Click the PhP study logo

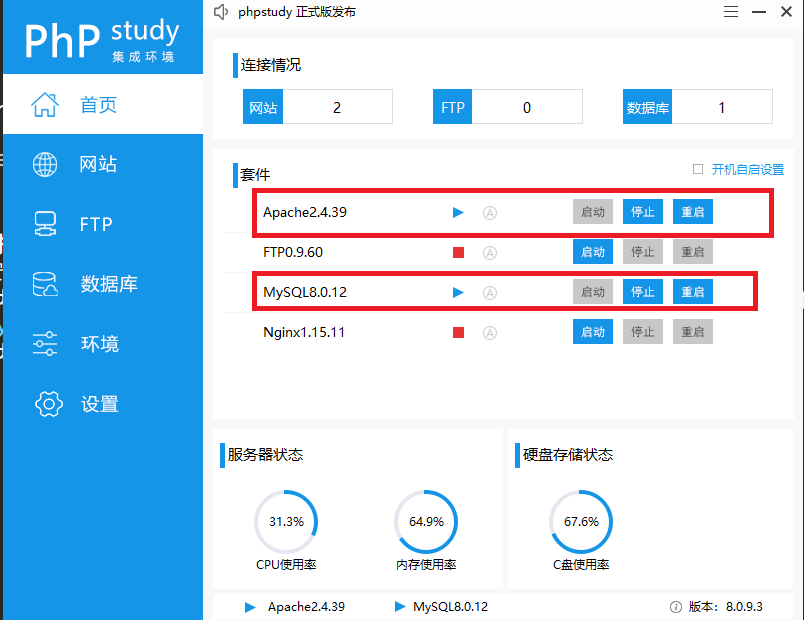pyautogui.click(x=102, y=39)
